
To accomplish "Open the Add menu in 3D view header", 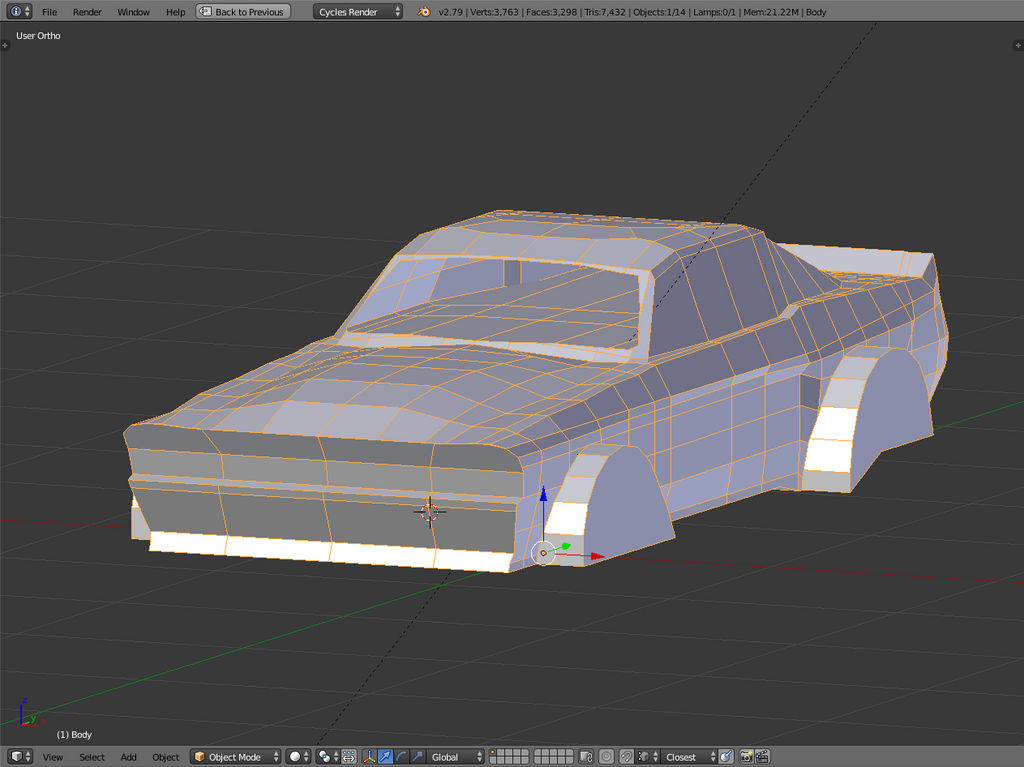I will click(129, 757).
